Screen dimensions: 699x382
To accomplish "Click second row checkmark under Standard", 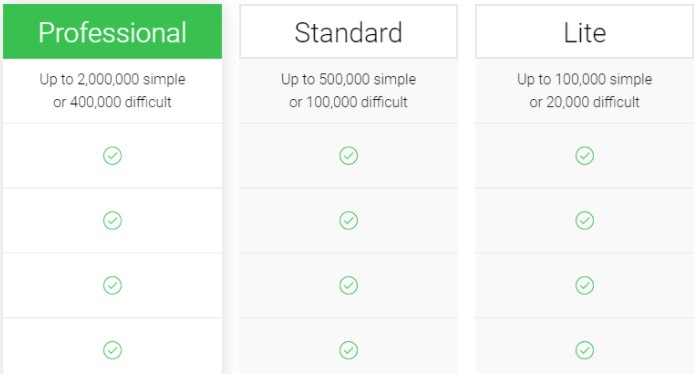I will tap(349, 220).
